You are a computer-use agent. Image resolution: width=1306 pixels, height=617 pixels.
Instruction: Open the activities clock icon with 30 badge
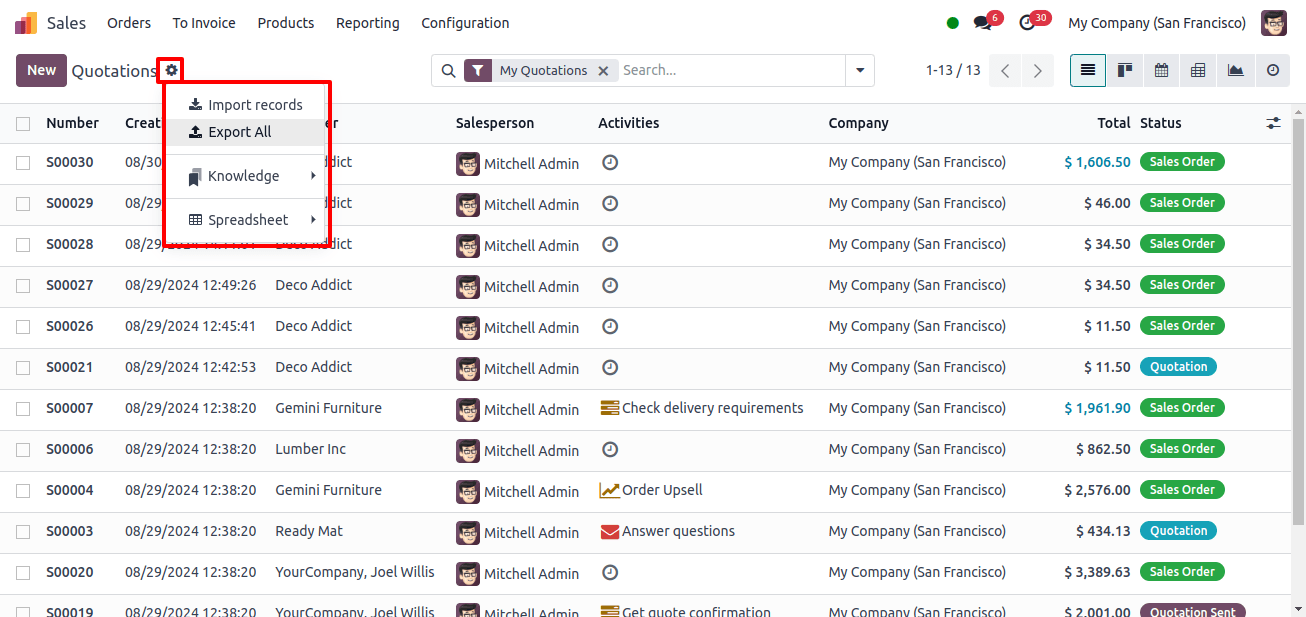1027,23
